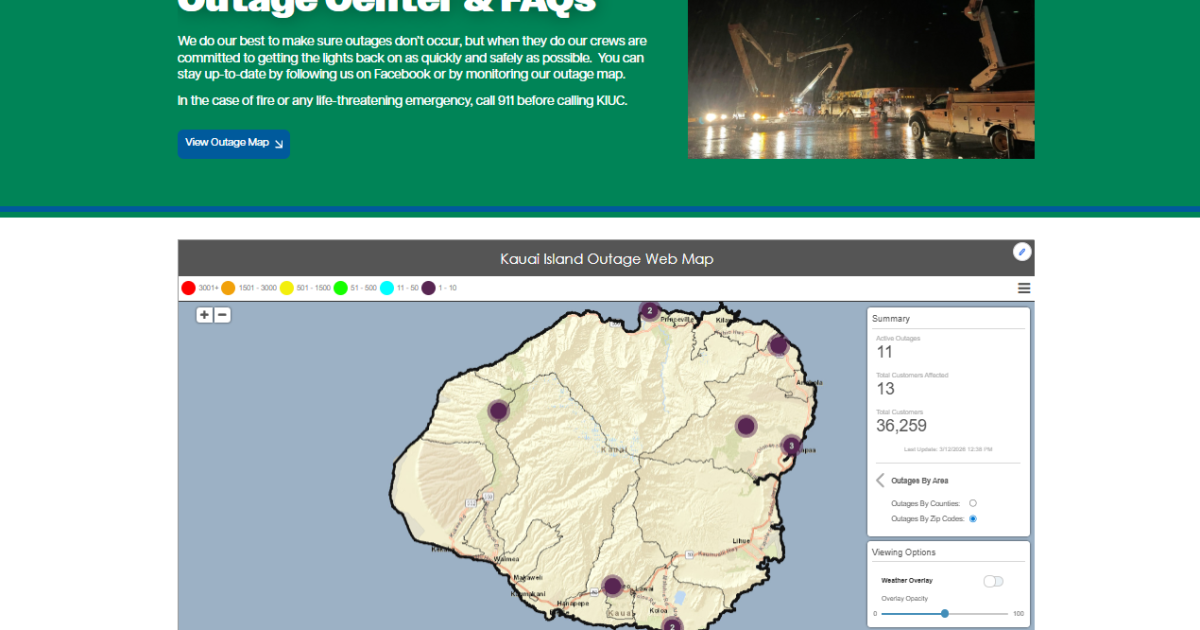Select the Outages By Zip Codes radio button
1200x630 pixels.
click(x=973, y=519)
